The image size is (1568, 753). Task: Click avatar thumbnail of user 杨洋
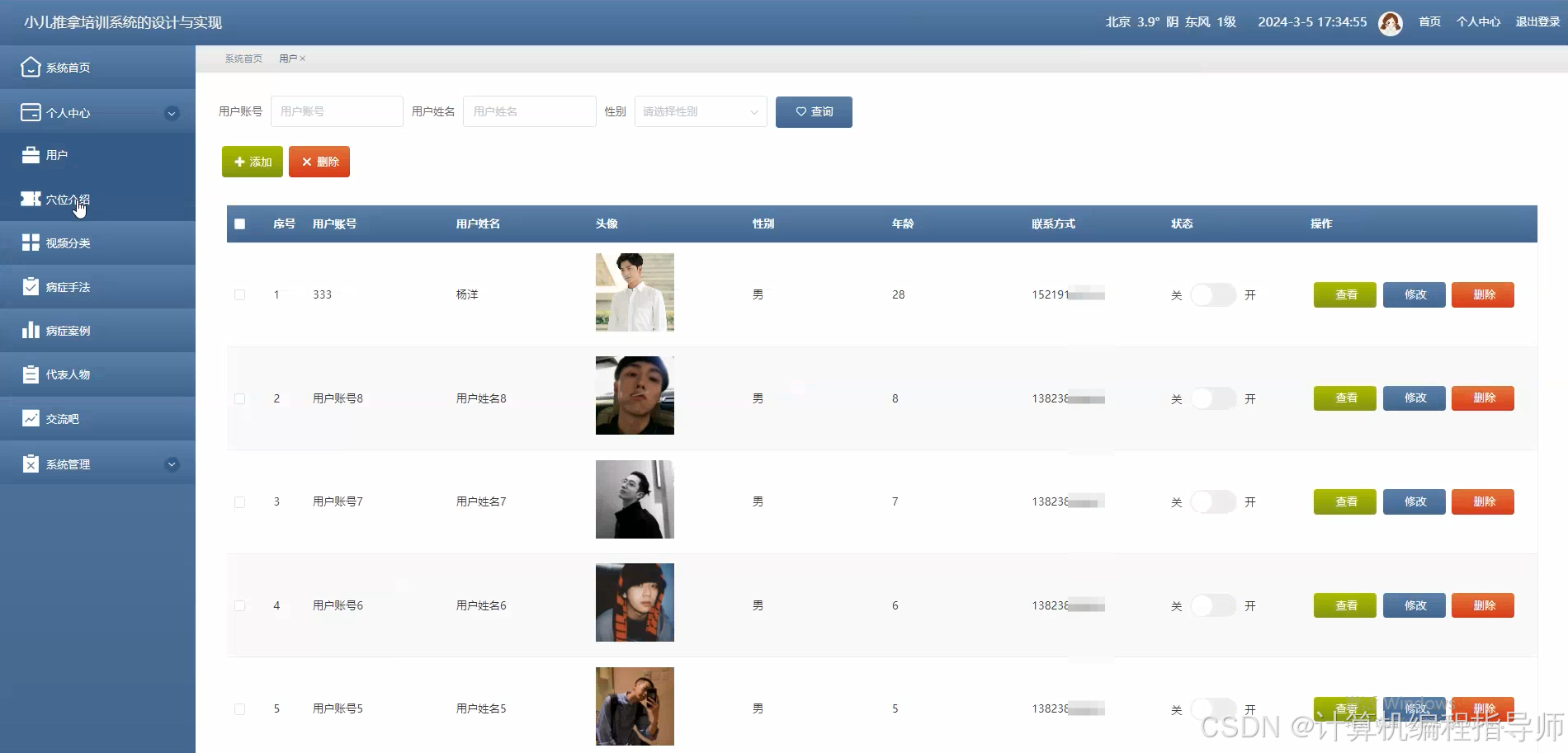(635, 292)
